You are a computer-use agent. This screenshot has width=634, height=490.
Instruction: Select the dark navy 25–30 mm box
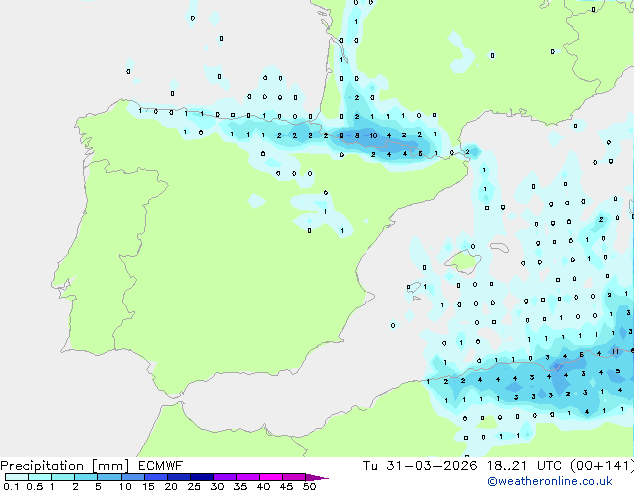tap(201, 477)
